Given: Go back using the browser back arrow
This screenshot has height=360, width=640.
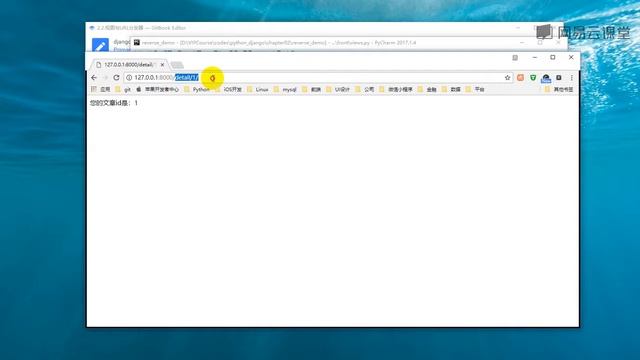Looking at the screenshot, I should (94, 78).
